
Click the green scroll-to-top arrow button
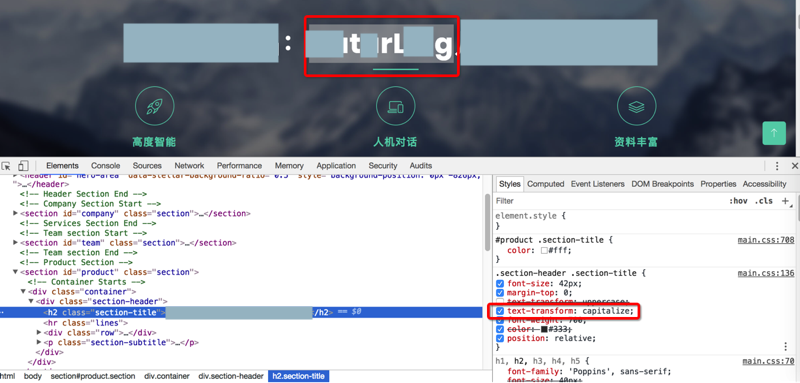click(774, 133)
